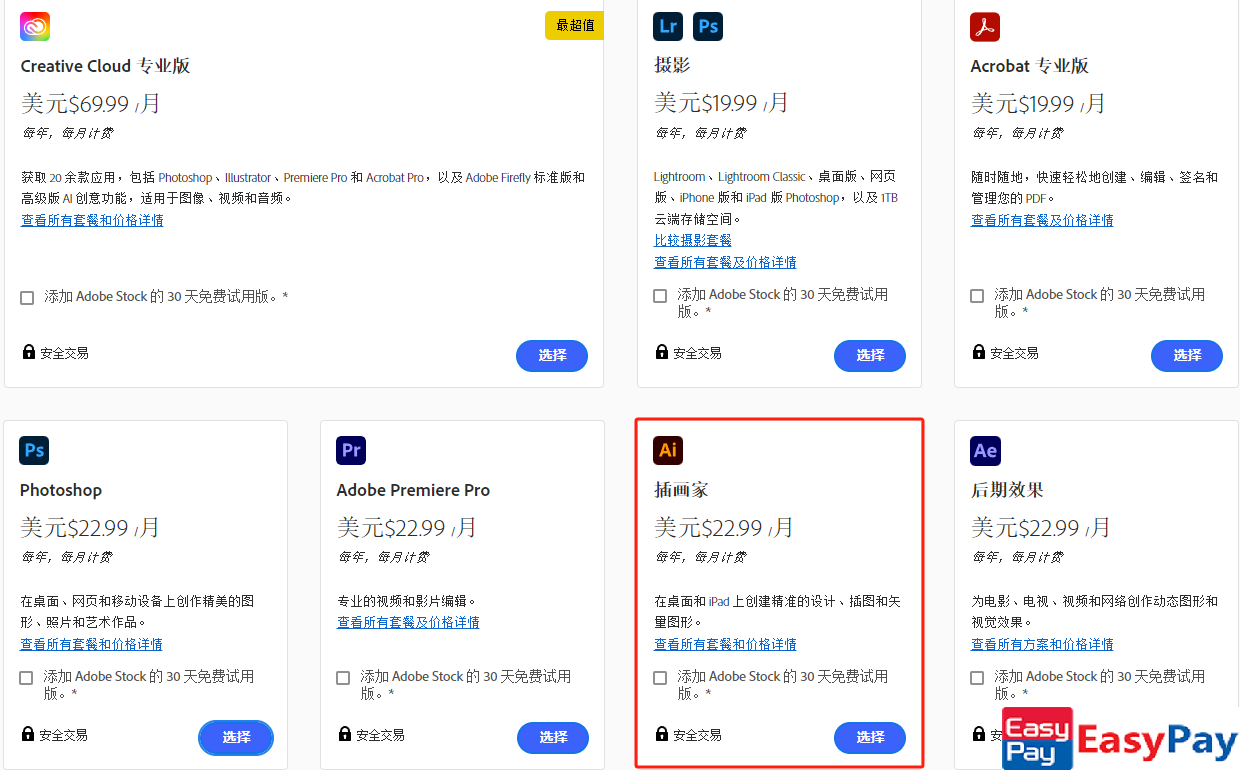
Task: Click 安全交易 text in Creative Cloud card
Action: click(x=64, y=353)
